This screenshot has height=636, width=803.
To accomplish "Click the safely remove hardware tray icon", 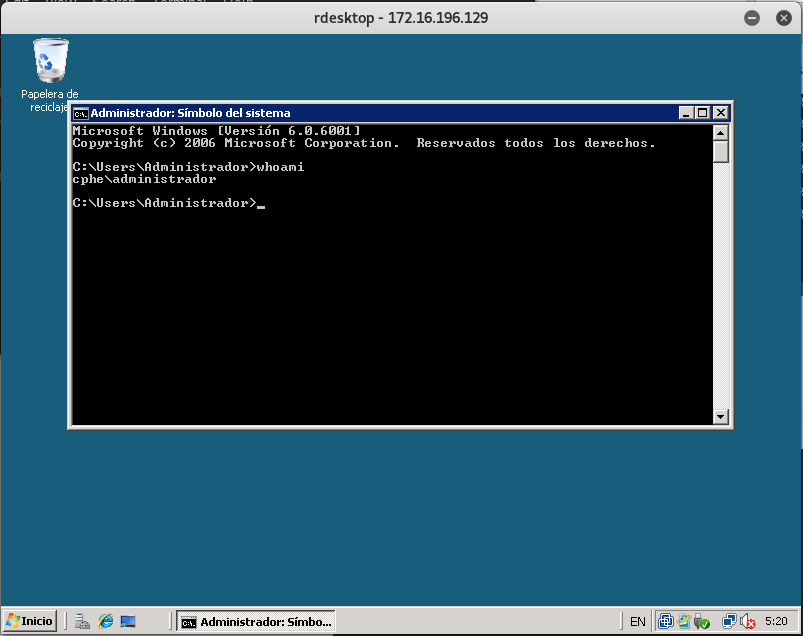I will tap(702, 621).
